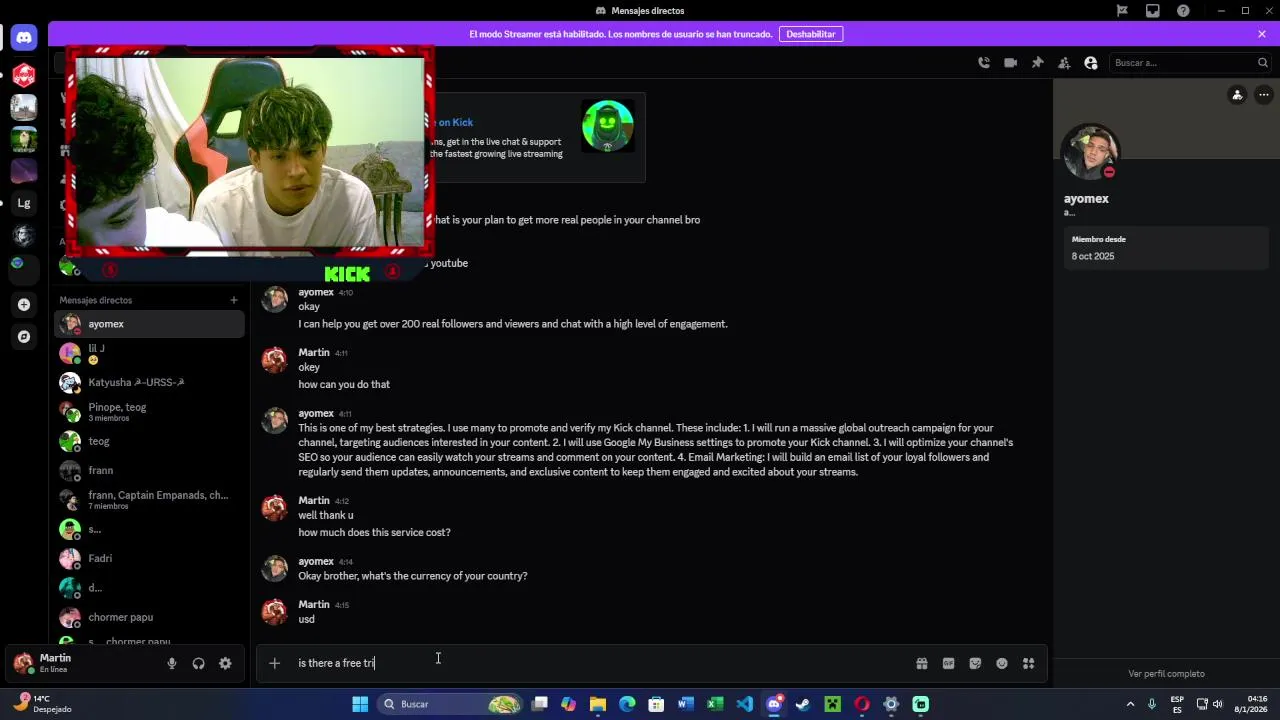The image size is (1280, 720).
Task: Create a new direct message with plus icon
Action: click(x=234, y=300)
